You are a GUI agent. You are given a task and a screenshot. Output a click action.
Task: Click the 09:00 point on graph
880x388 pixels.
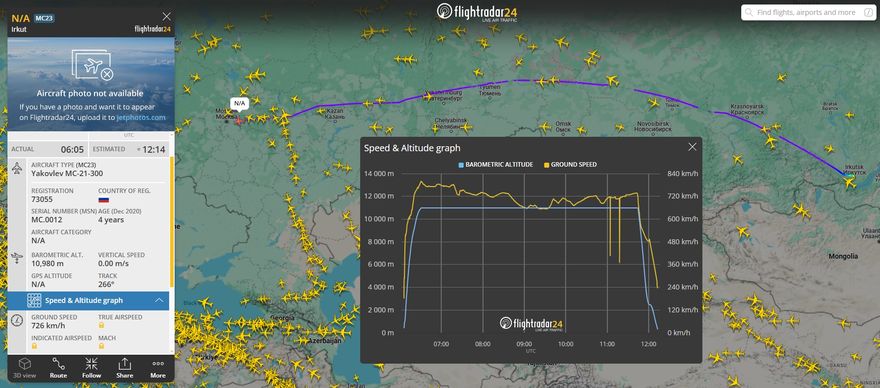[524, 344]
